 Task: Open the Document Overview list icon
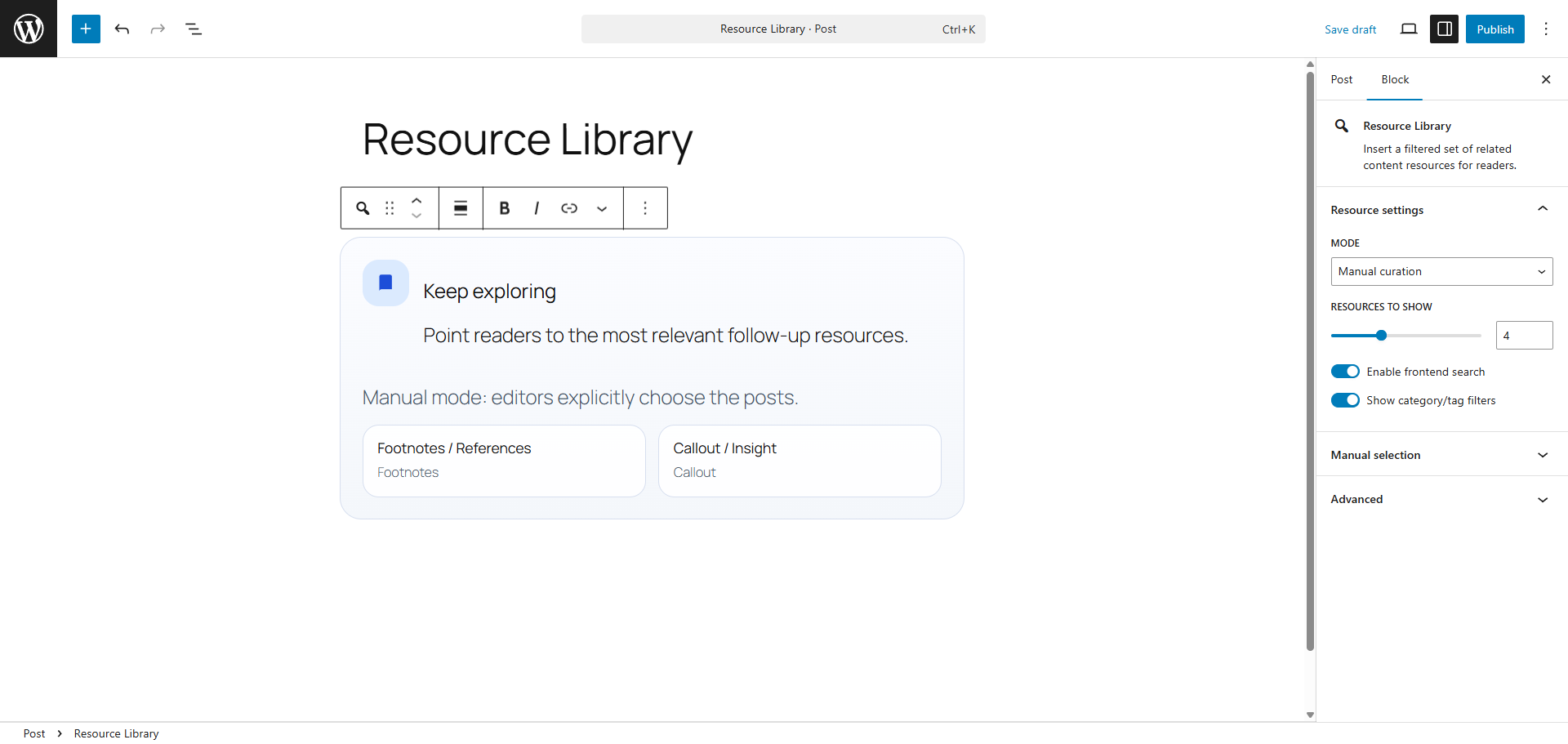[194, 29]
